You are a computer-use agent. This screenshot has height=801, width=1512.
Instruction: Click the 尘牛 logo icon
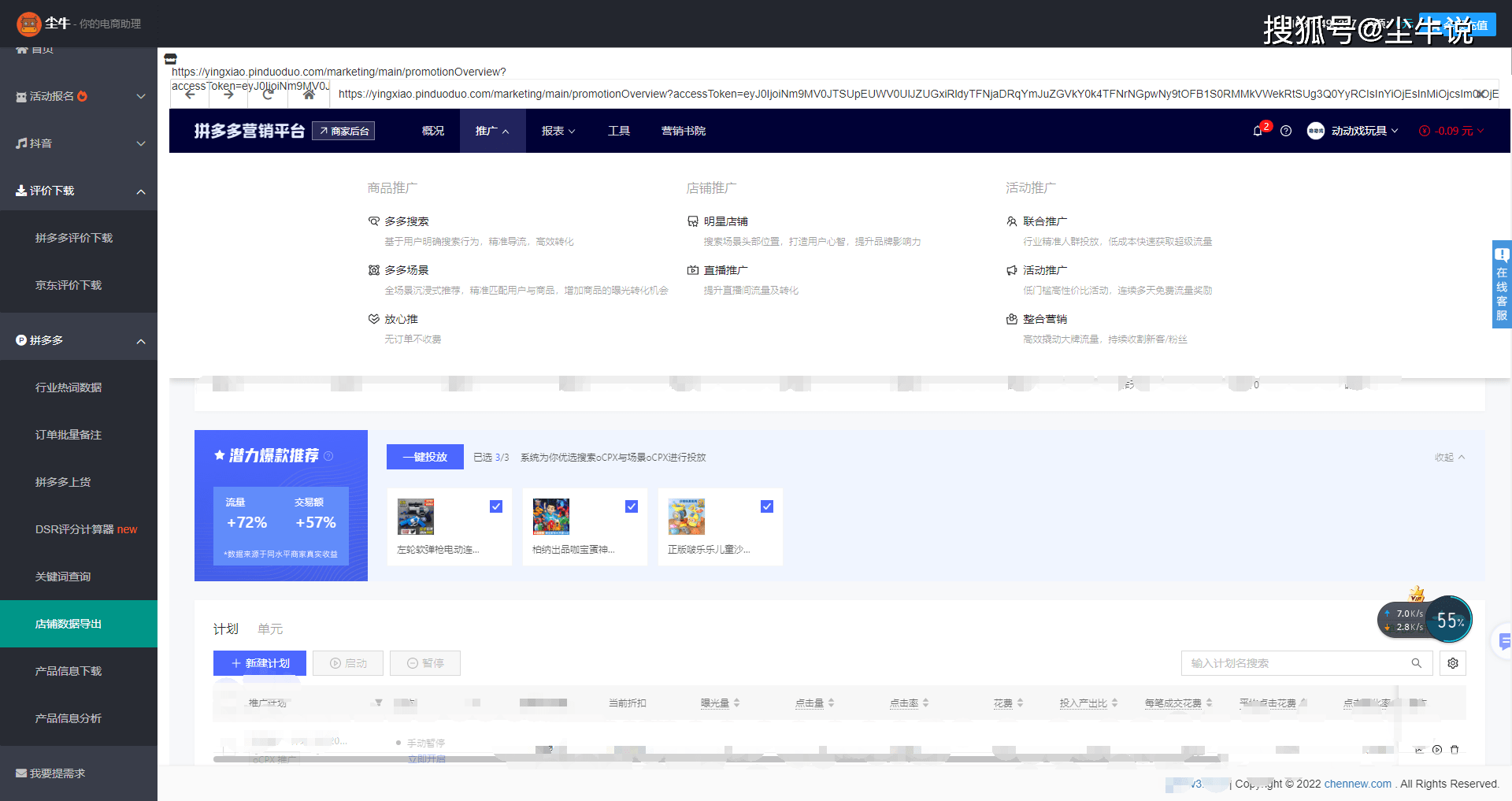29,24
